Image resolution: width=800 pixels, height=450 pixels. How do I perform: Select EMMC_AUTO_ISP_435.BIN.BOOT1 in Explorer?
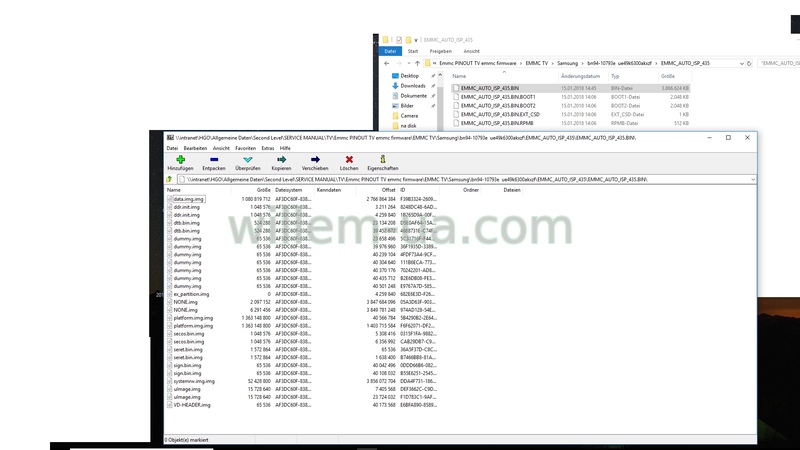click(x=571, y=97)
